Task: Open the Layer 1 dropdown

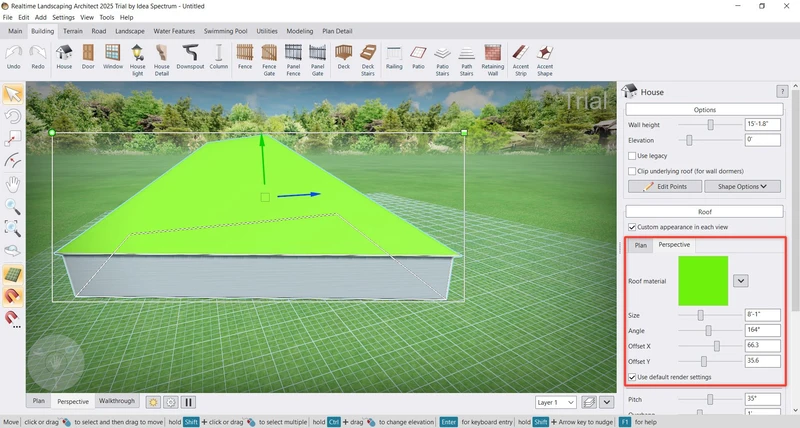Action: tap(555, 402)
